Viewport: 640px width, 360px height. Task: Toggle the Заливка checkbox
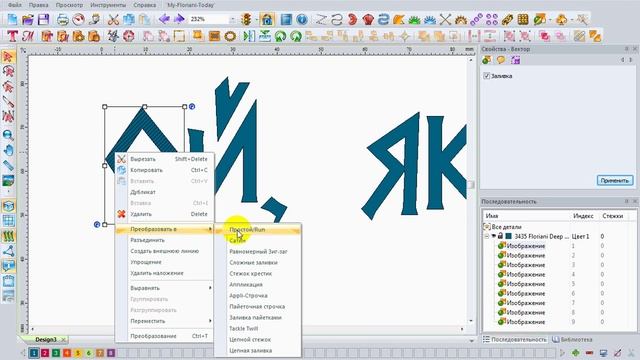tap(486, 76)
